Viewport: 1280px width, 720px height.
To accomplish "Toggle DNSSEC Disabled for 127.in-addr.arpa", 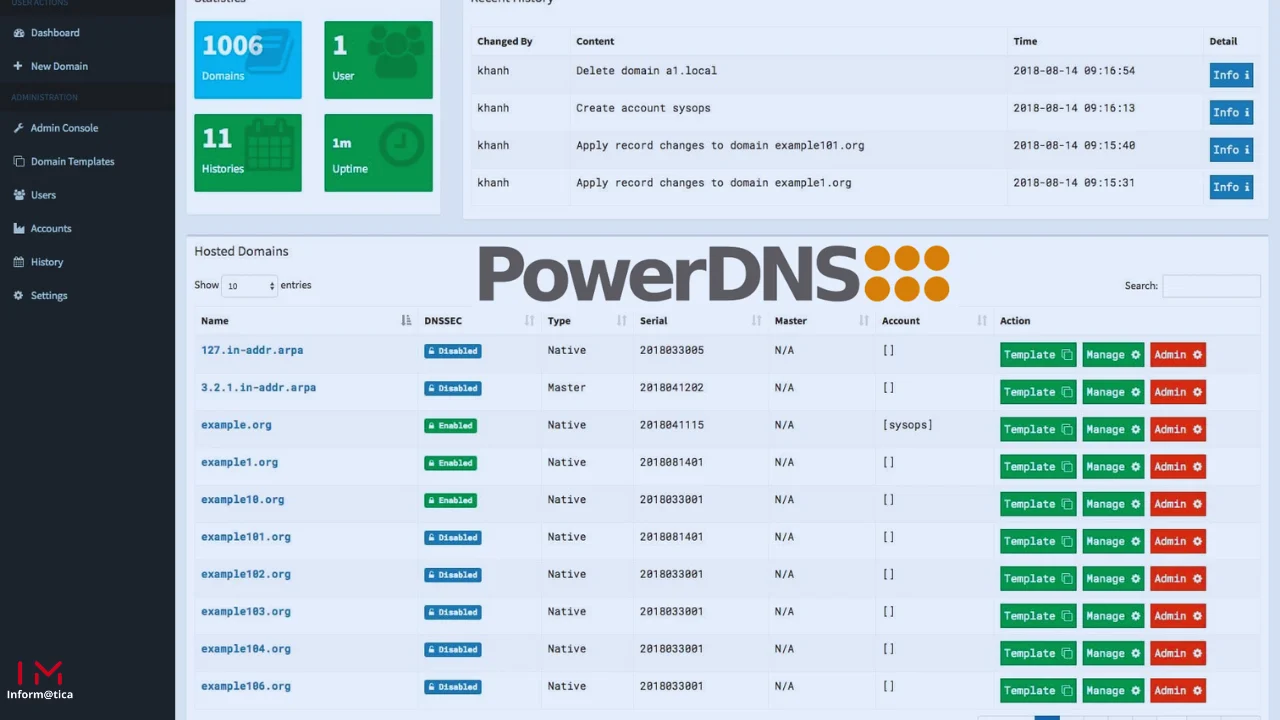I will [x=453, y=351].
